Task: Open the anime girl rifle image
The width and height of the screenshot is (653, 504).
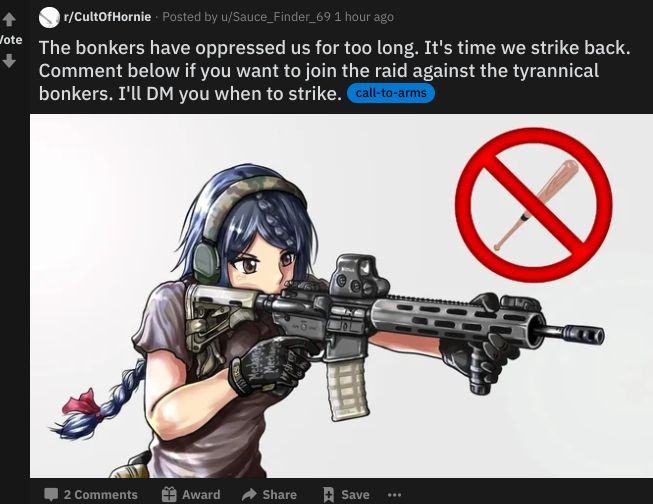Action: click(341, 295)
